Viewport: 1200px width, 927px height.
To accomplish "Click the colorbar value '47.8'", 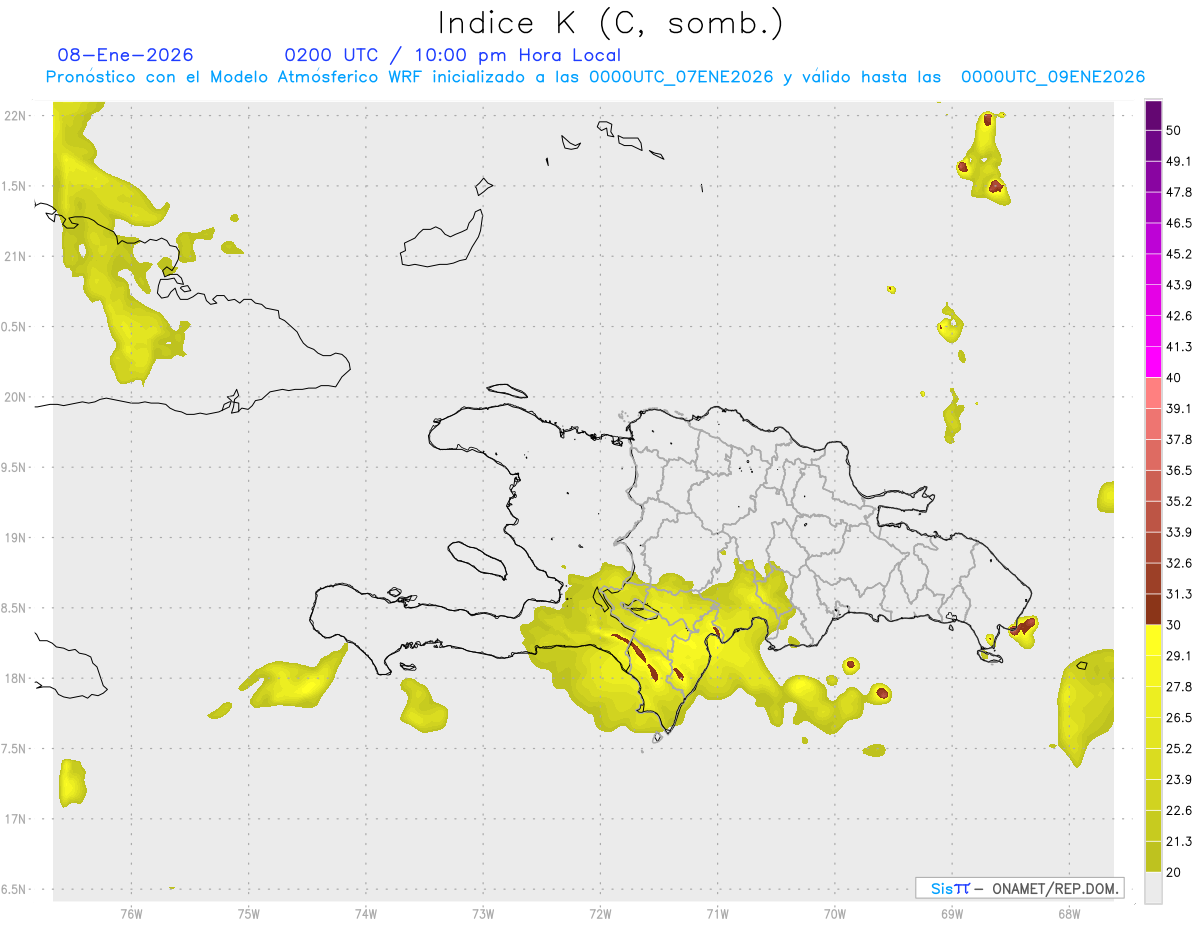I will [1179, 192].
